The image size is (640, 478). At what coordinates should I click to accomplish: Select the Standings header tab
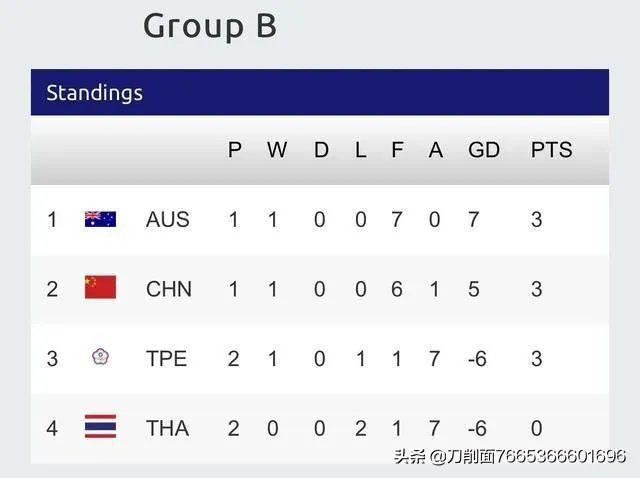[x=95, y=93]
